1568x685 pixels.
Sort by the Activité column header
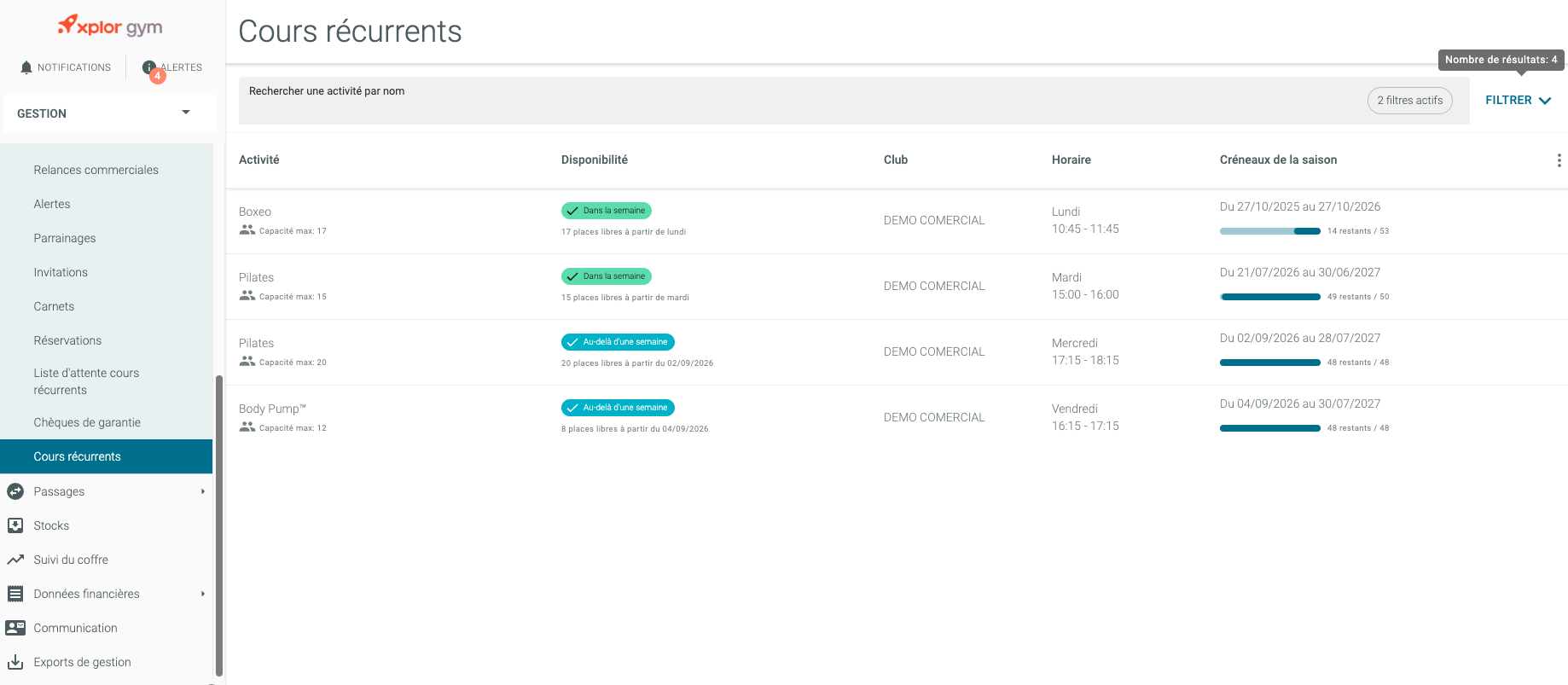[259, 160]
